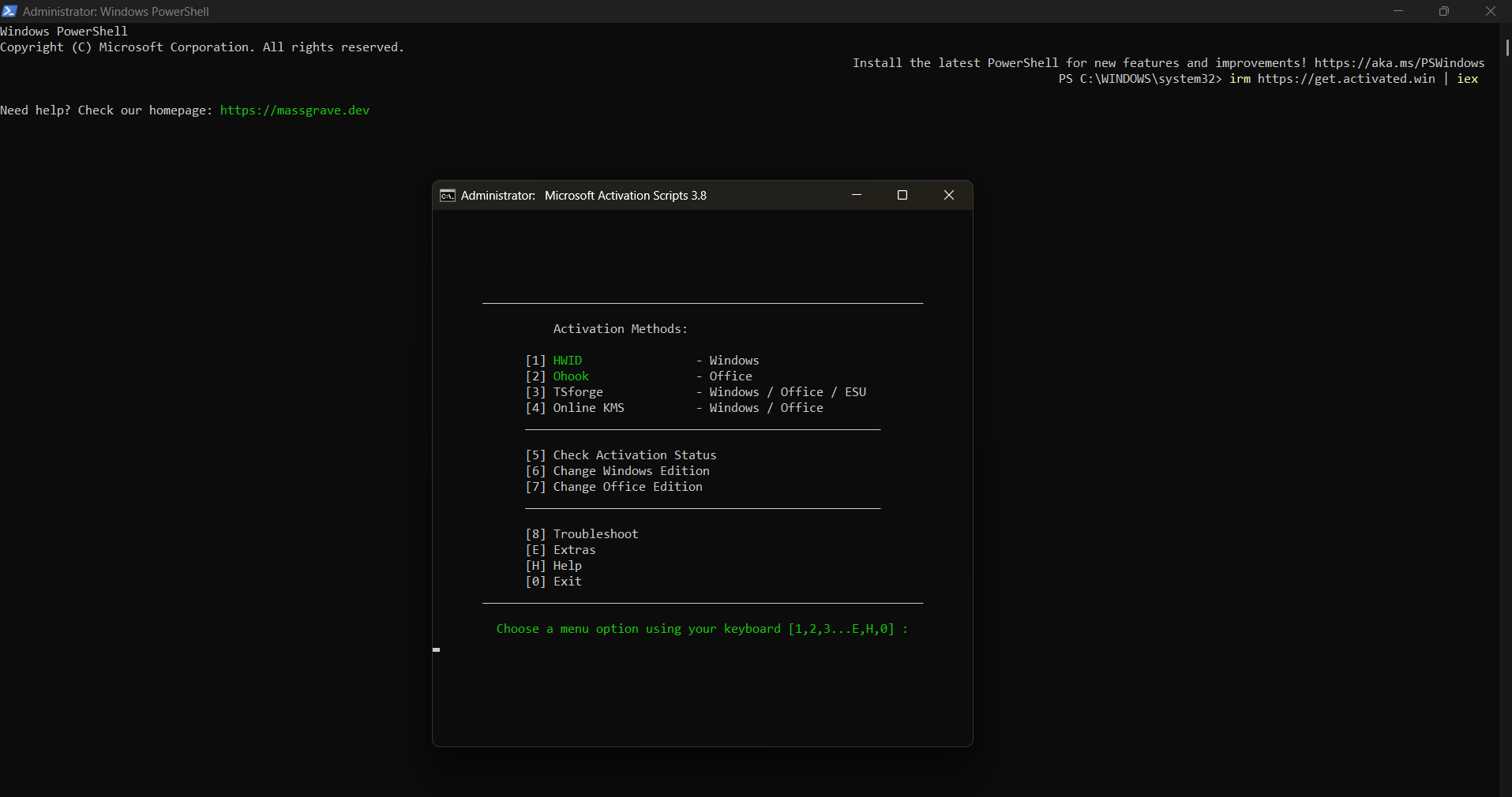Viewport: 1512px width, 797px height.
Task: Select the Ohook Office option
Action: point(571,376)
